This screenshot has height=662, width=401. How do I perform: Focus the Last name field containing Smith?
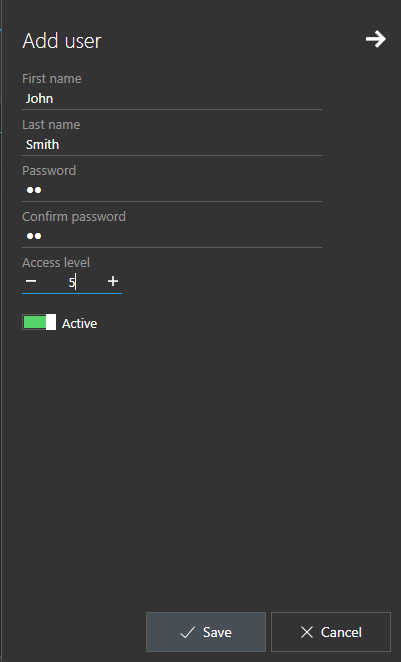172,145
